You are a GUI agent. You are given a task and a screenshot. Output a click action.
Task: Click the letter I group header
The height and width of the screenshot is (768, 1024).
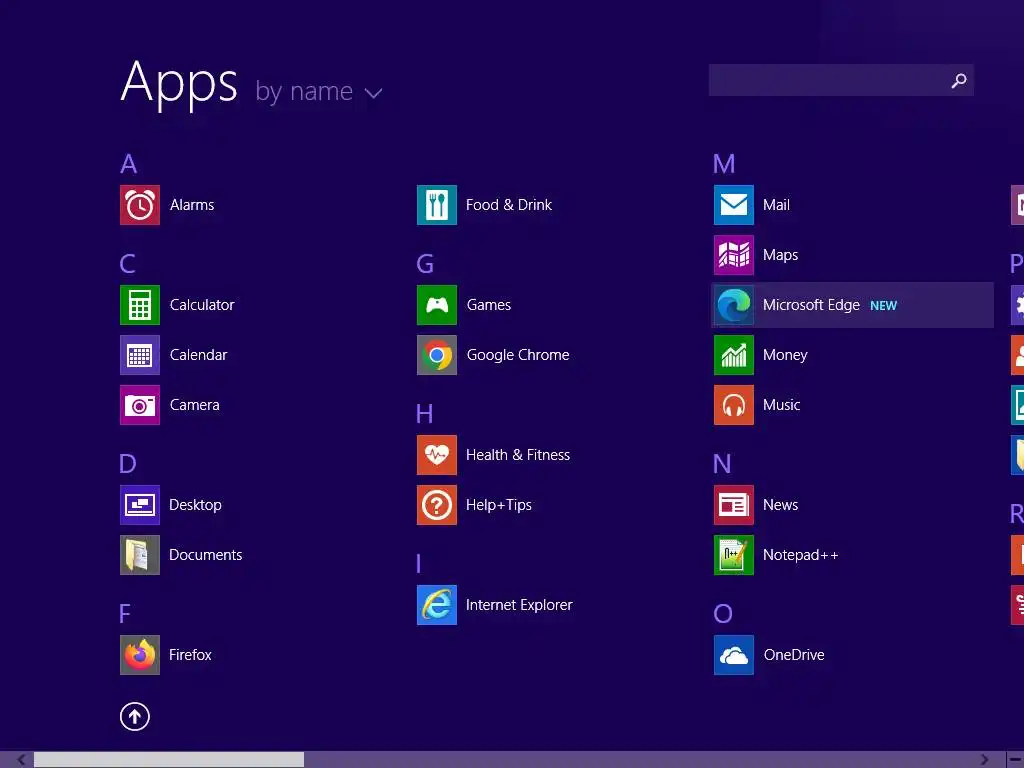tap(419, 564)
